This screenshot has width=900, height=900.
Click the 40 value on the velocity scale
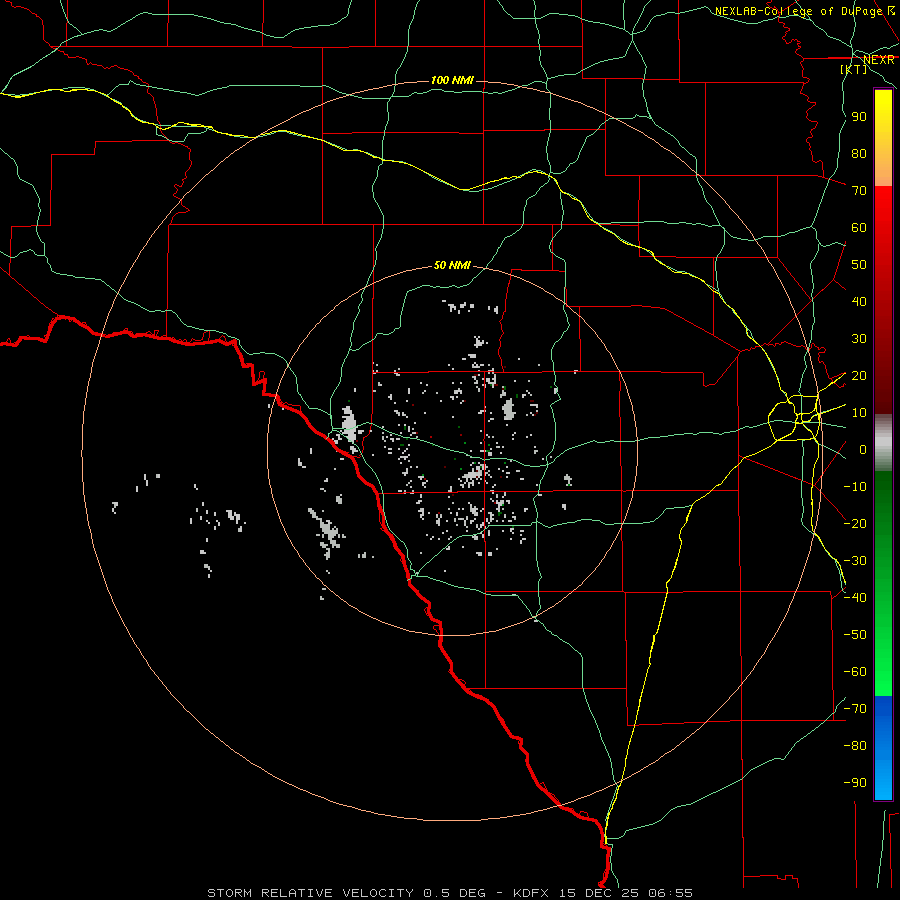click(859, 302)
